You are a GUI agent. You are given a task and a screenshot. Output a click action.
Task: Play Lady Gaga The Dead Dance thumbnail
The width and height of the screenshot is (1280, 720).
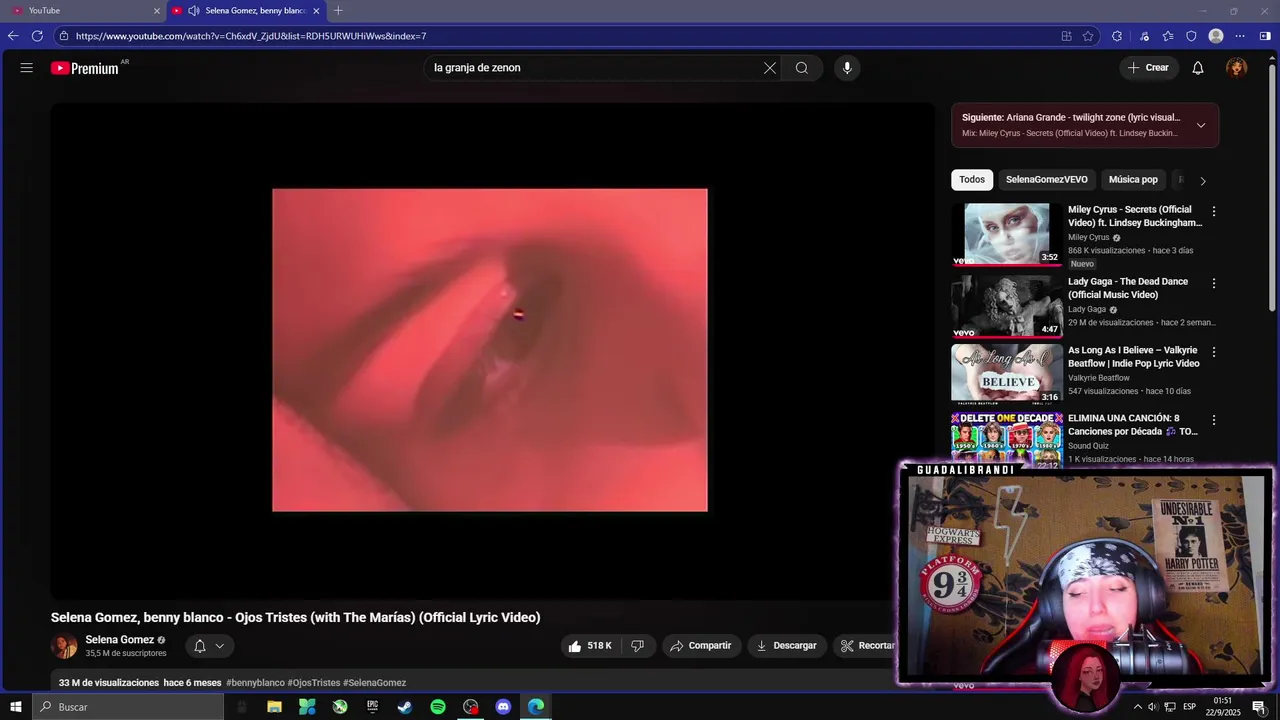tap(1007, 307)
